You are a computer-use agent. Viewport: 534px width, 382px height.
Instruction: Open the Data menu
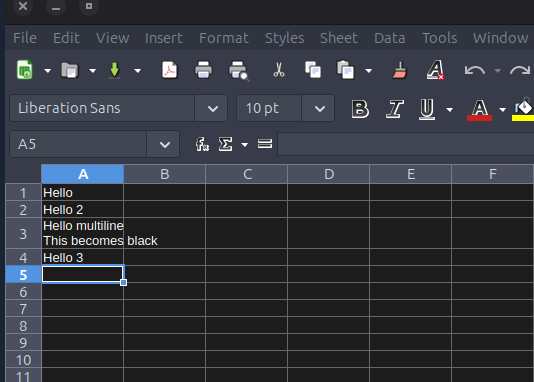[390, 38]
